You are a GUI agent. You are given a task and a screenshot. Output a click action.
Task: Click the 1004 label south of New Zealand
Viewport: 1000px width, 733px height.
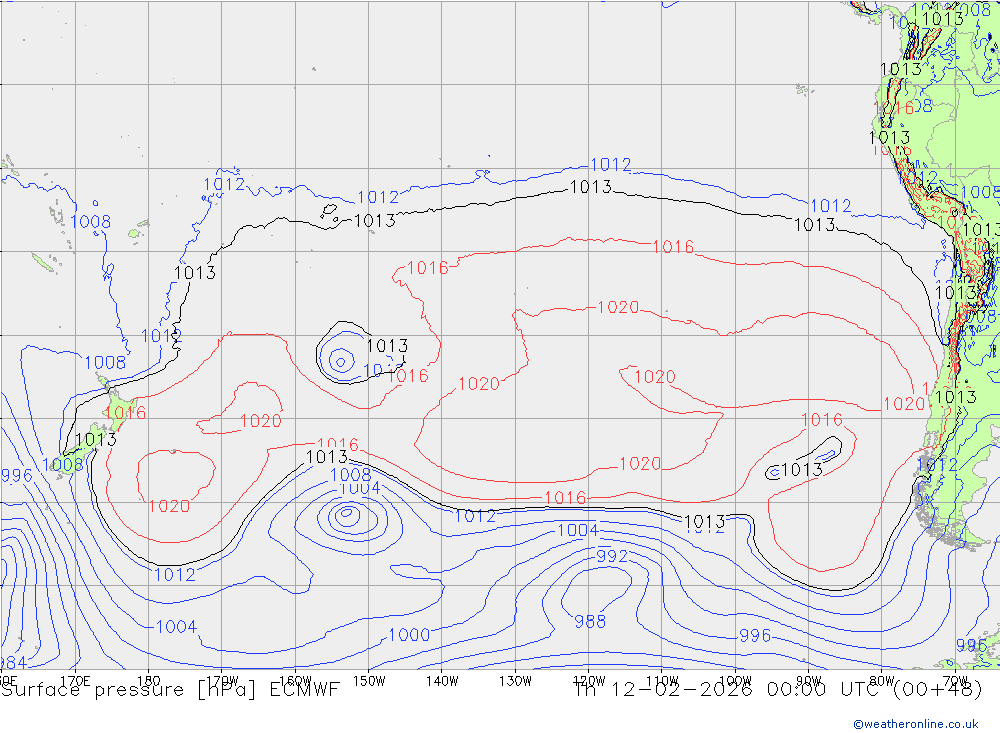tap(176, 626)
